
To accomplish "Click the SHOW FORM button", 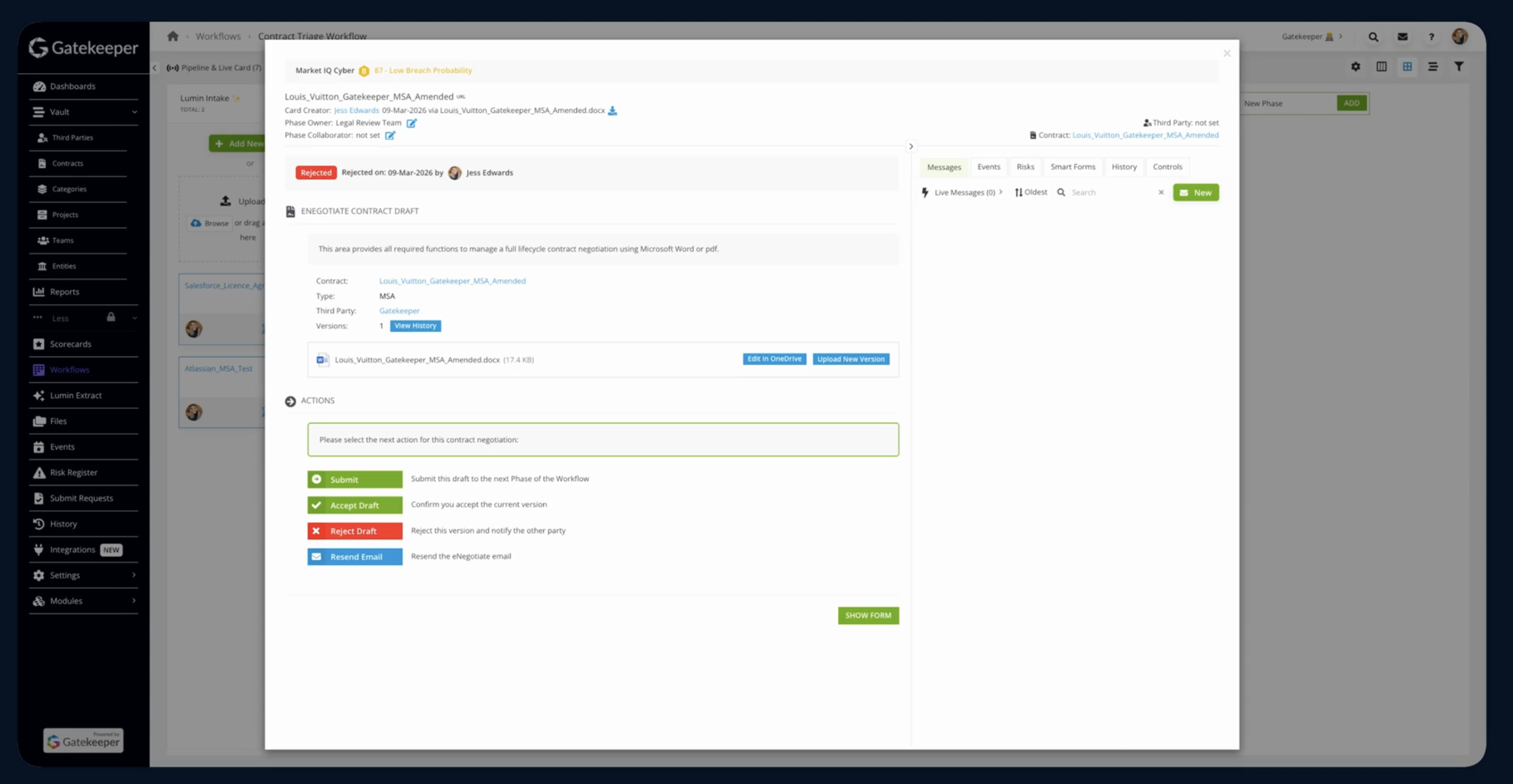I will pos(868,616).
